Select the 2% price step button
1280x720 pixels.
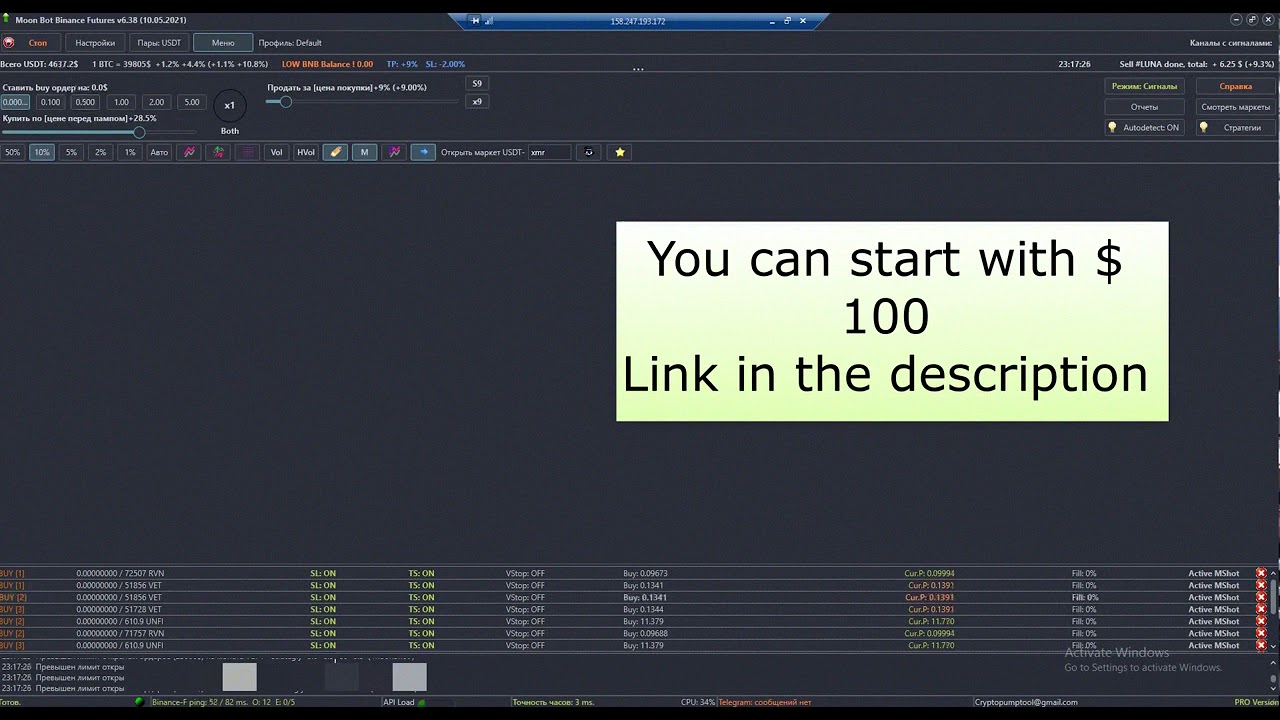tap(100, 152)
